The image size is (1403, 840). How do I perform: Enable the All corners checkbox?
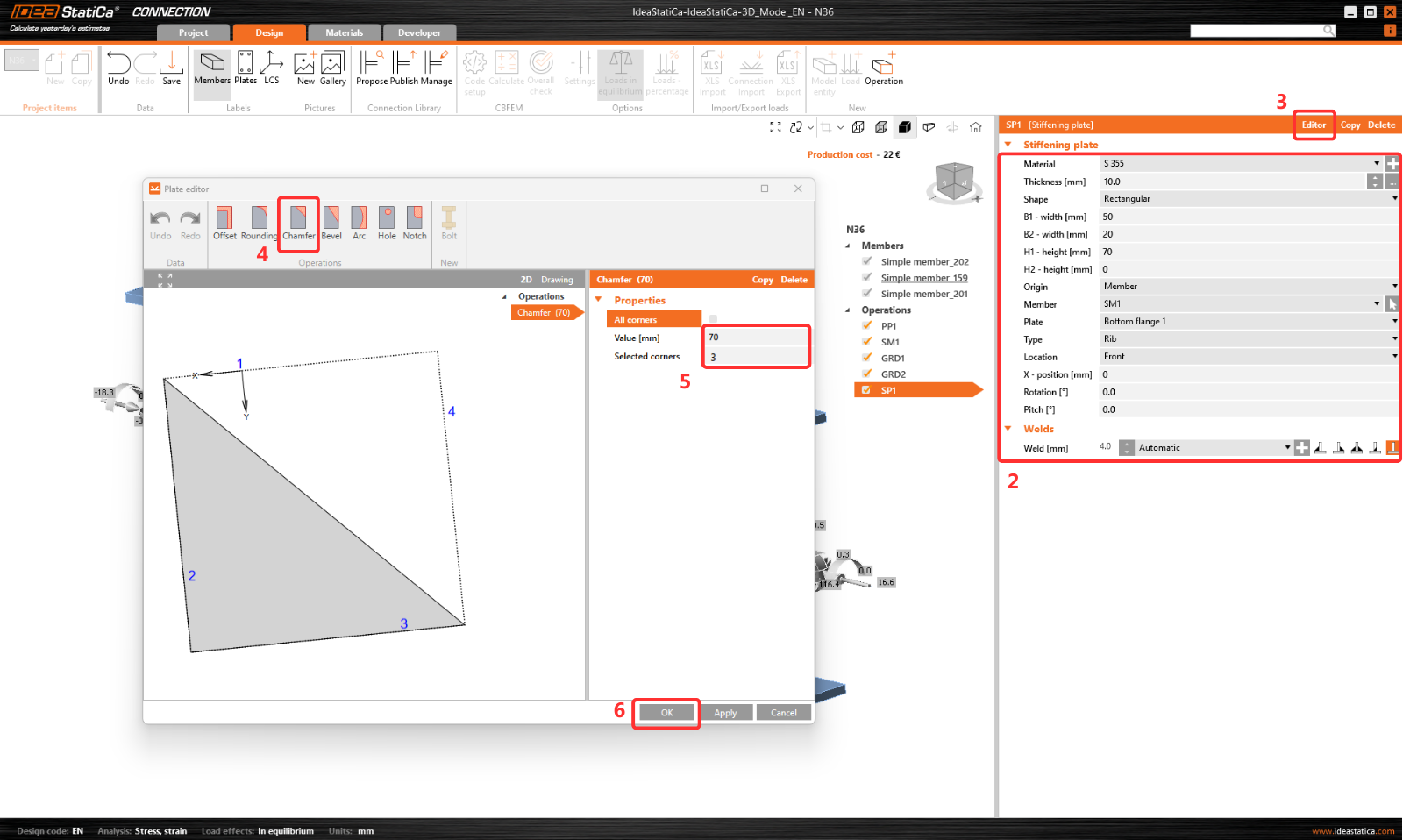713,319
